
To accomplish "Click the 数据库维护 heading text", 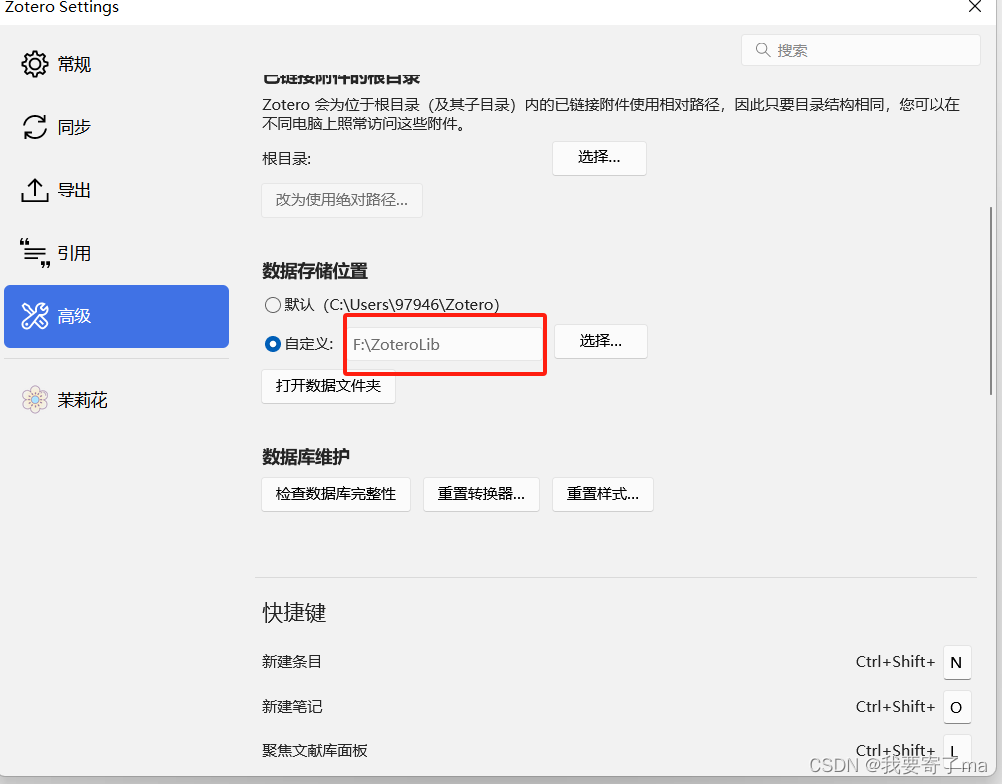I will coord(306,457).
